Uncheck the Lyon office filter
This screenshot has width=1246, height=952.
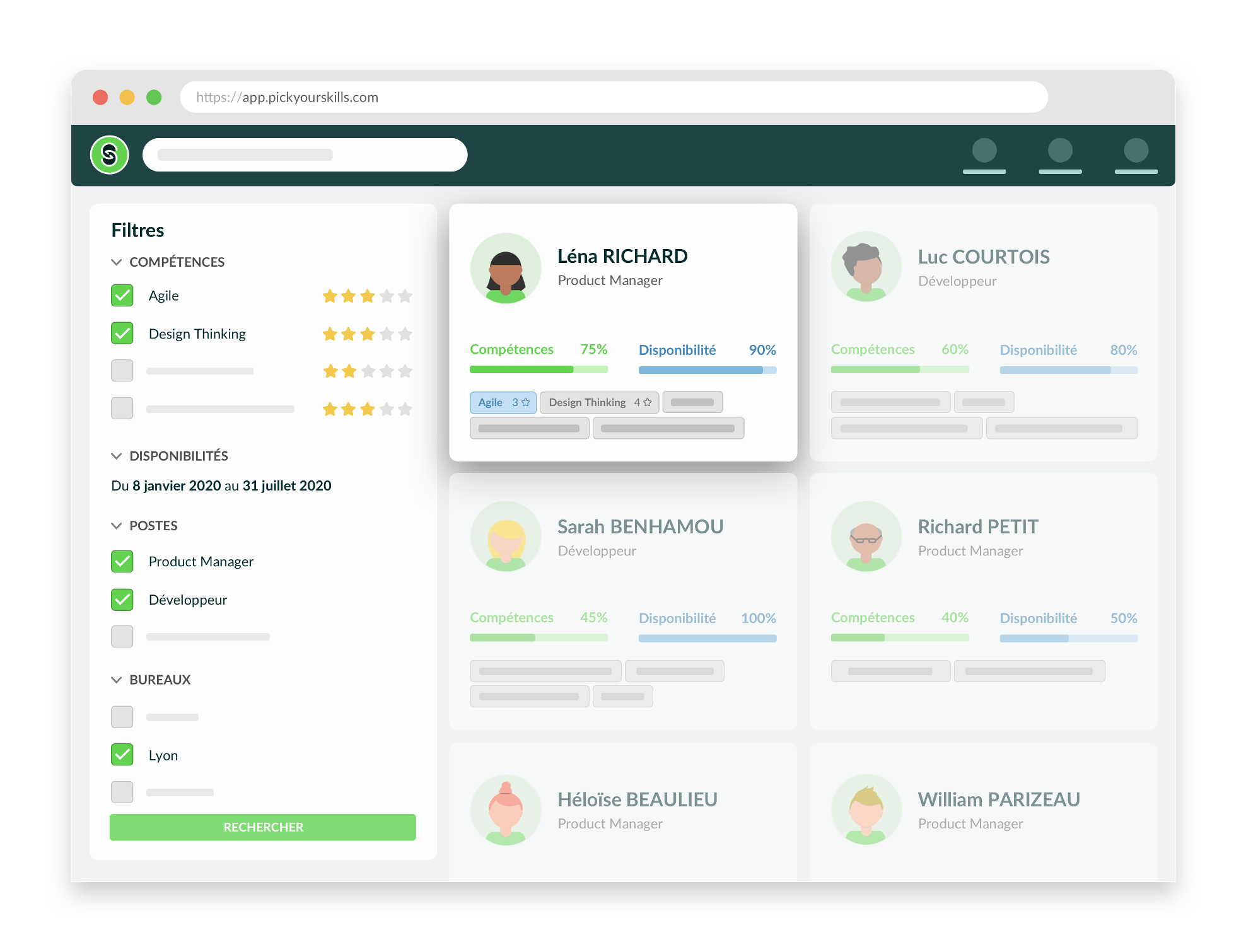pos(122,755)
